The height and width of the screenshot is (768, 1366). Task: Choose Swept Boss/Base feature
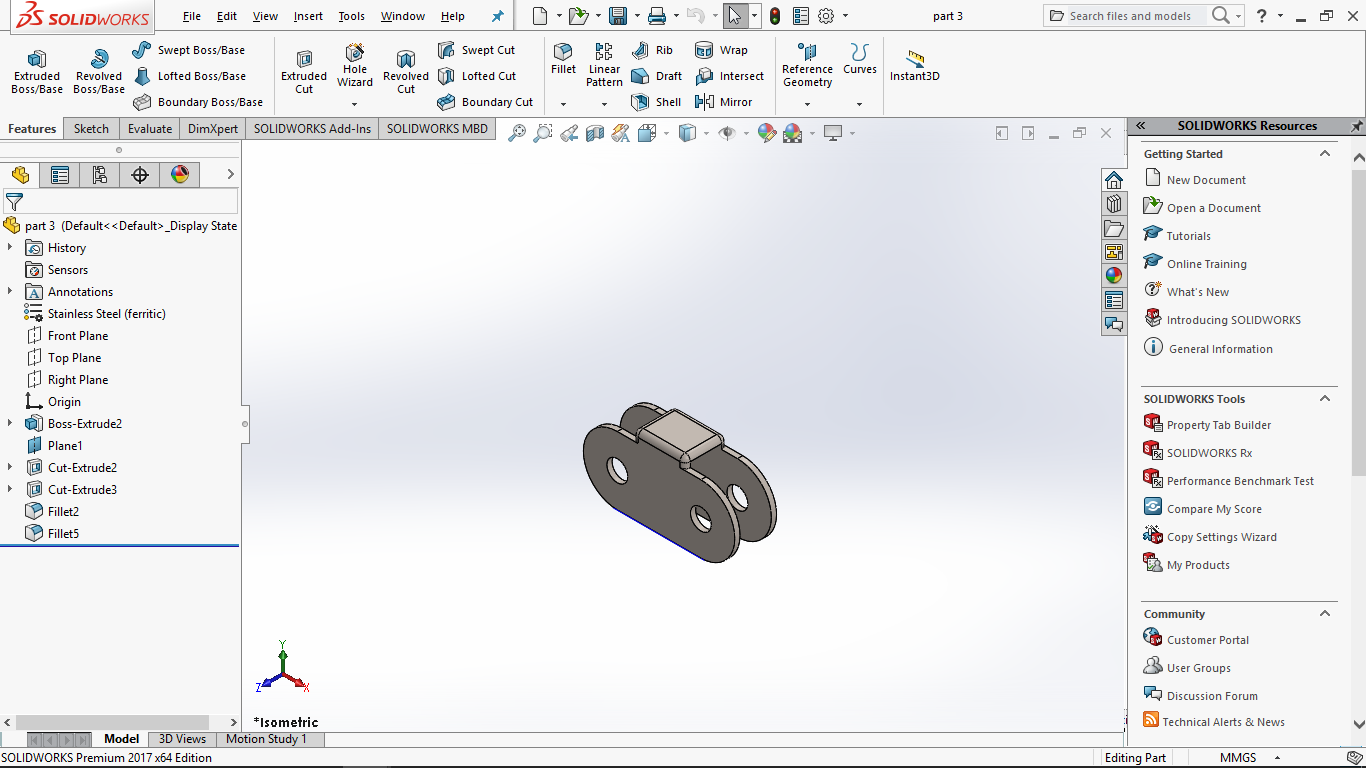(189, 50)
